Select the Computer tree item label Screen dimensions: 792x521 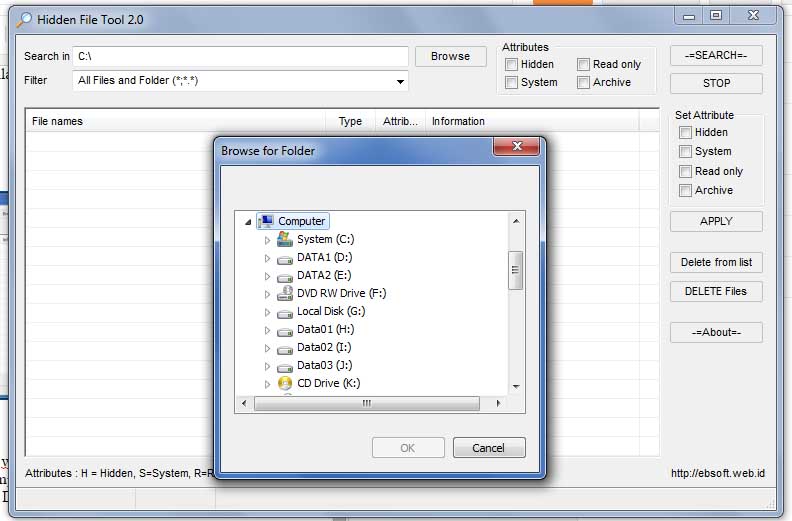(302, 221)
